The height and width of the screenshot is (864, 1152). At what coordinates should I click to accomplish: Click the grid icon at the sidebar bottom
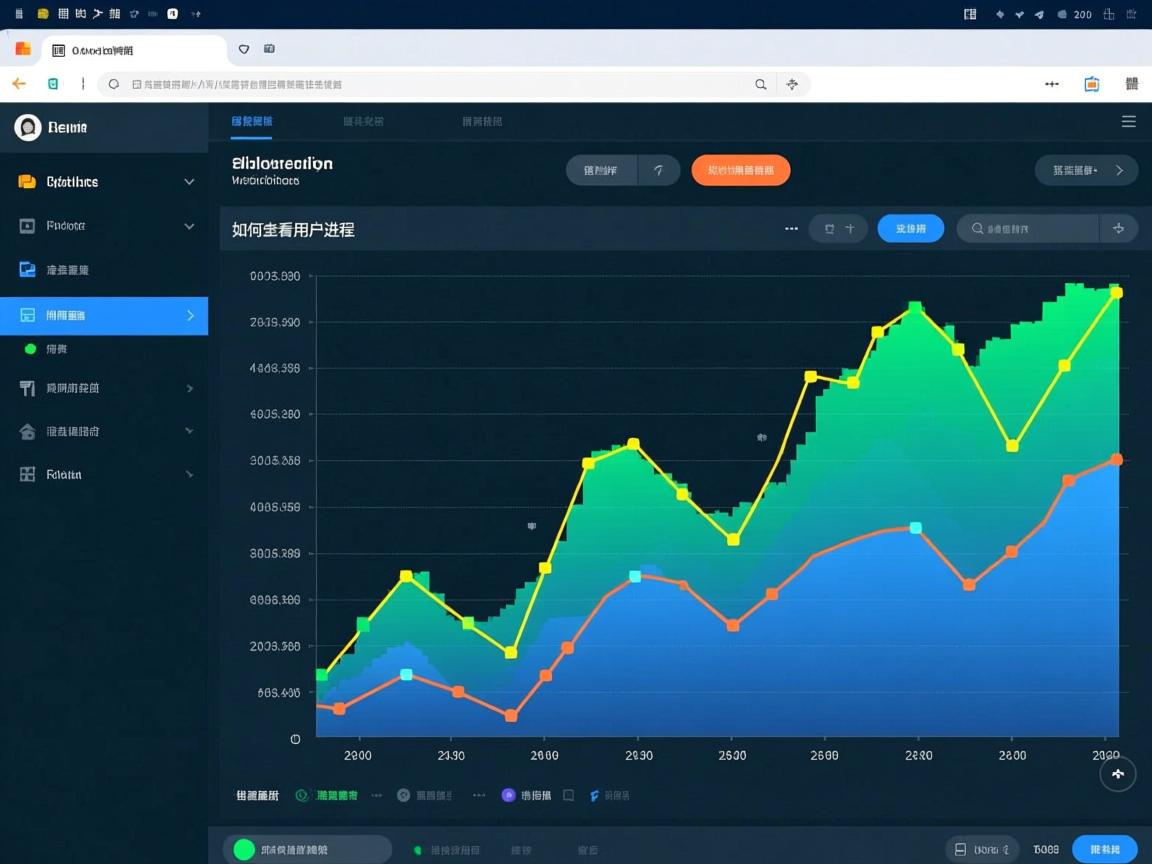(27, 474)
